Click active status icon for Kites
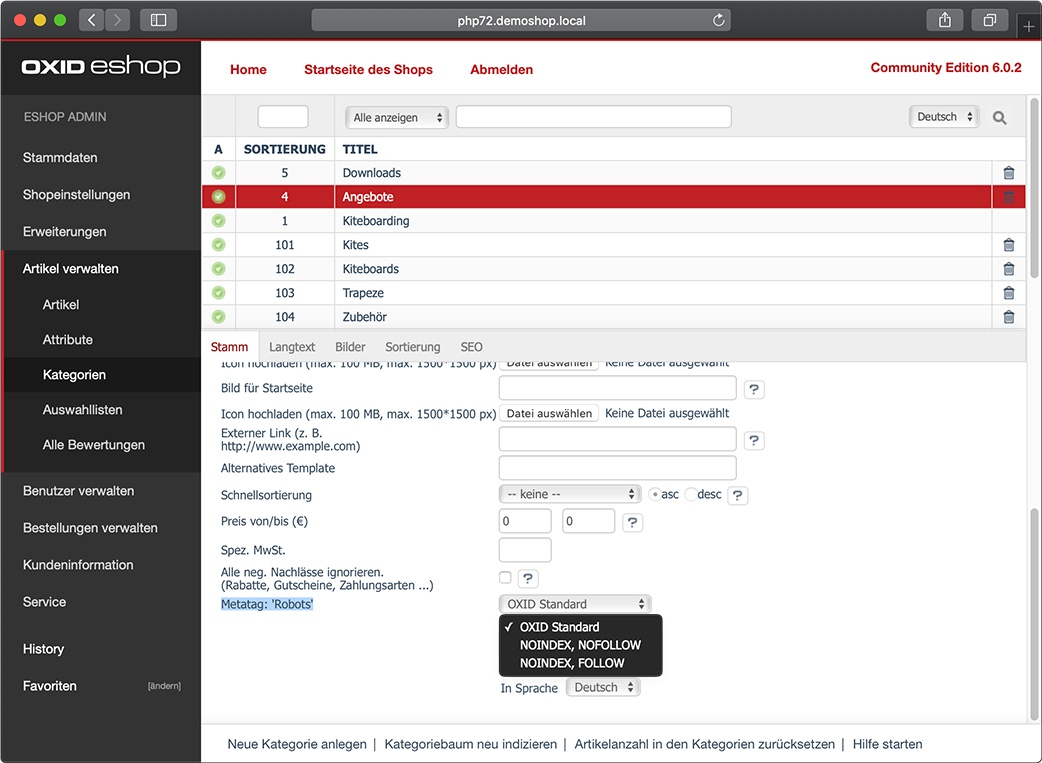The width and height of the screenshot is (1042, 763). pos(219,245)
